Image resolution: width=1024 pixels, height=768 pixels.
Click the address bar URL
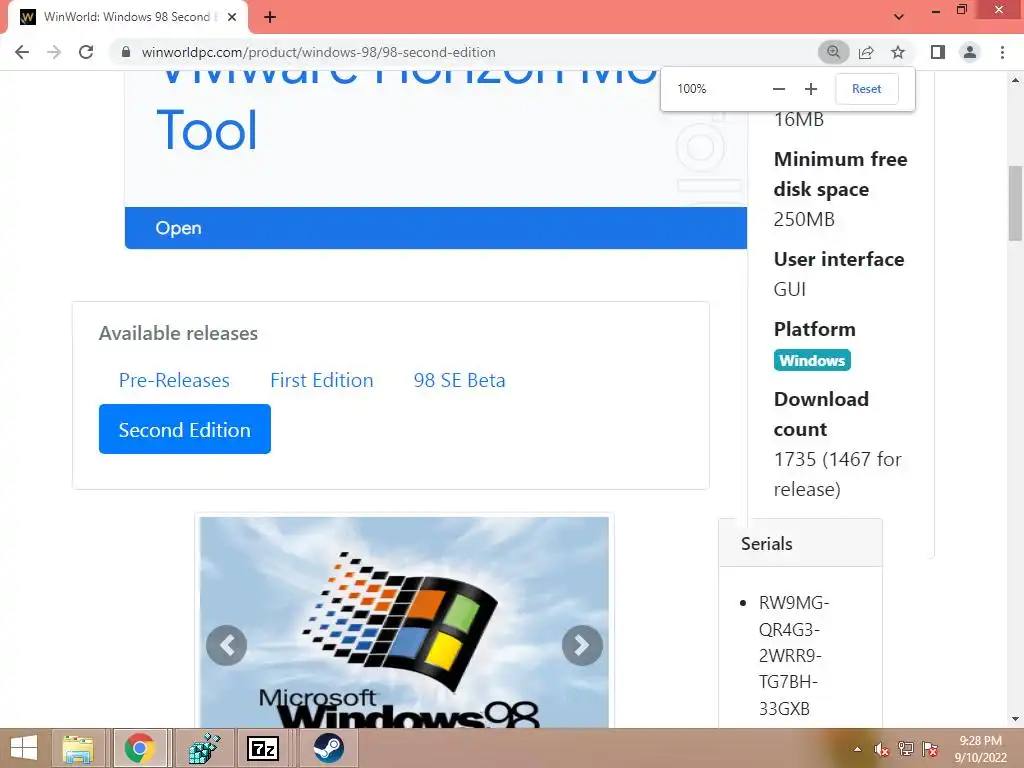319,52
